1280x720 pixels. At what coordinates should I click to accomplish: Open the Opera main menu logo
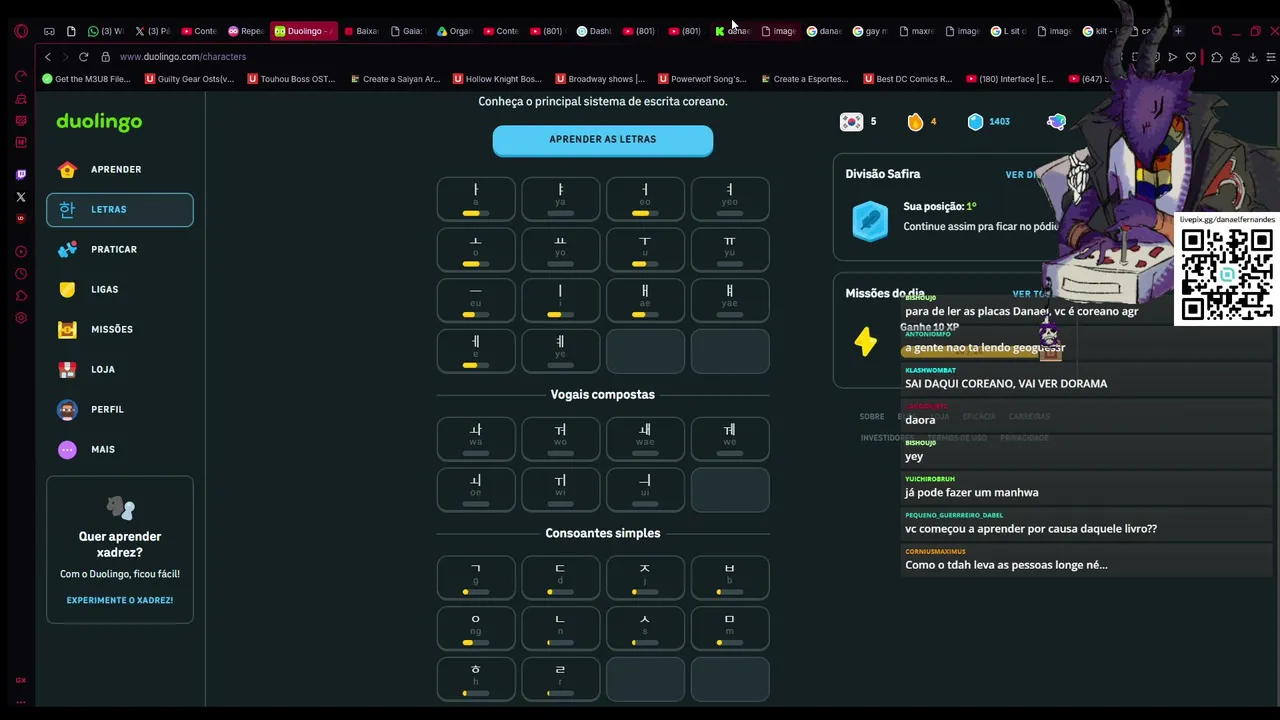pyautogui.click(x=21, y=31)
